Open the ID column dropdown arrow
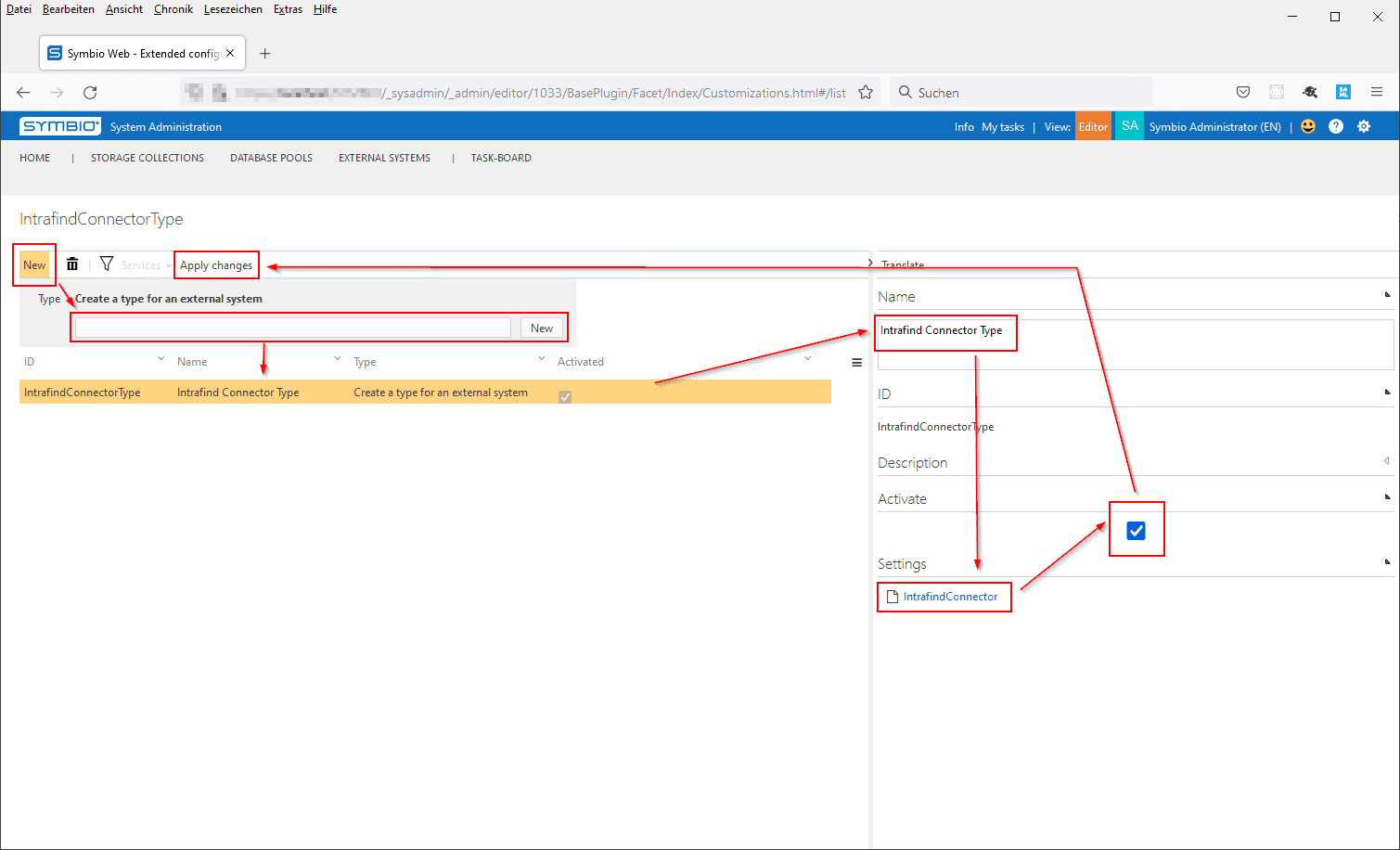 click(x=161, y=359)
